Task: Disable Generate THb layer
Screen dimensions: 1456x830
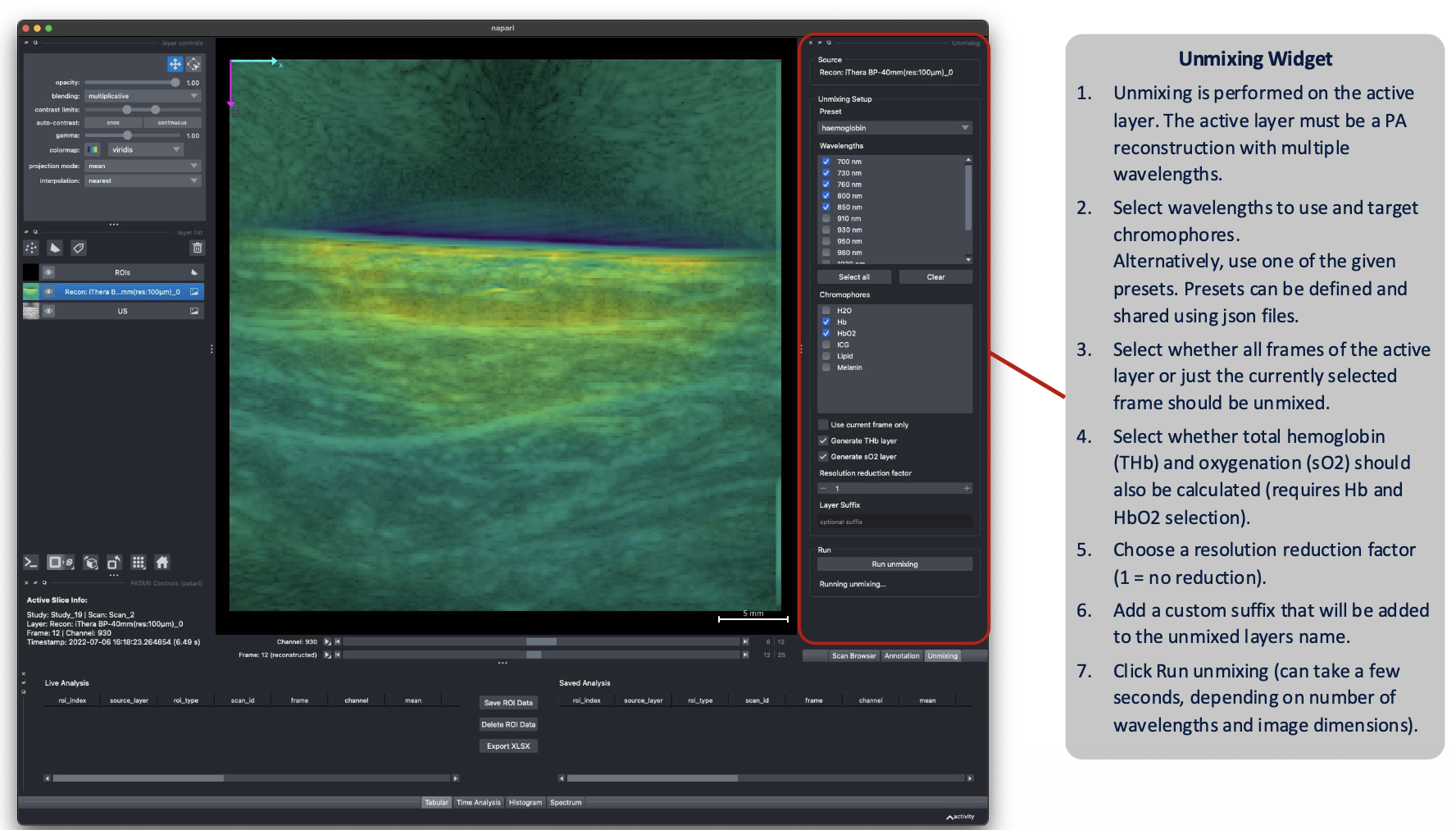Action: [x=823, y=441]
